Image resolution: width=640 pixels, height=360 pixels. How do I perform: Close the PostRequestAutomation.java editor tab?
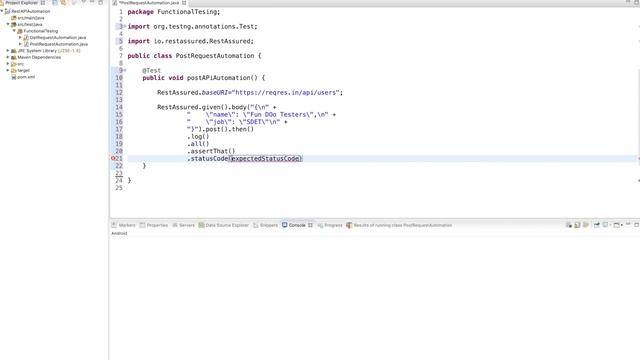tap(184, 3)
